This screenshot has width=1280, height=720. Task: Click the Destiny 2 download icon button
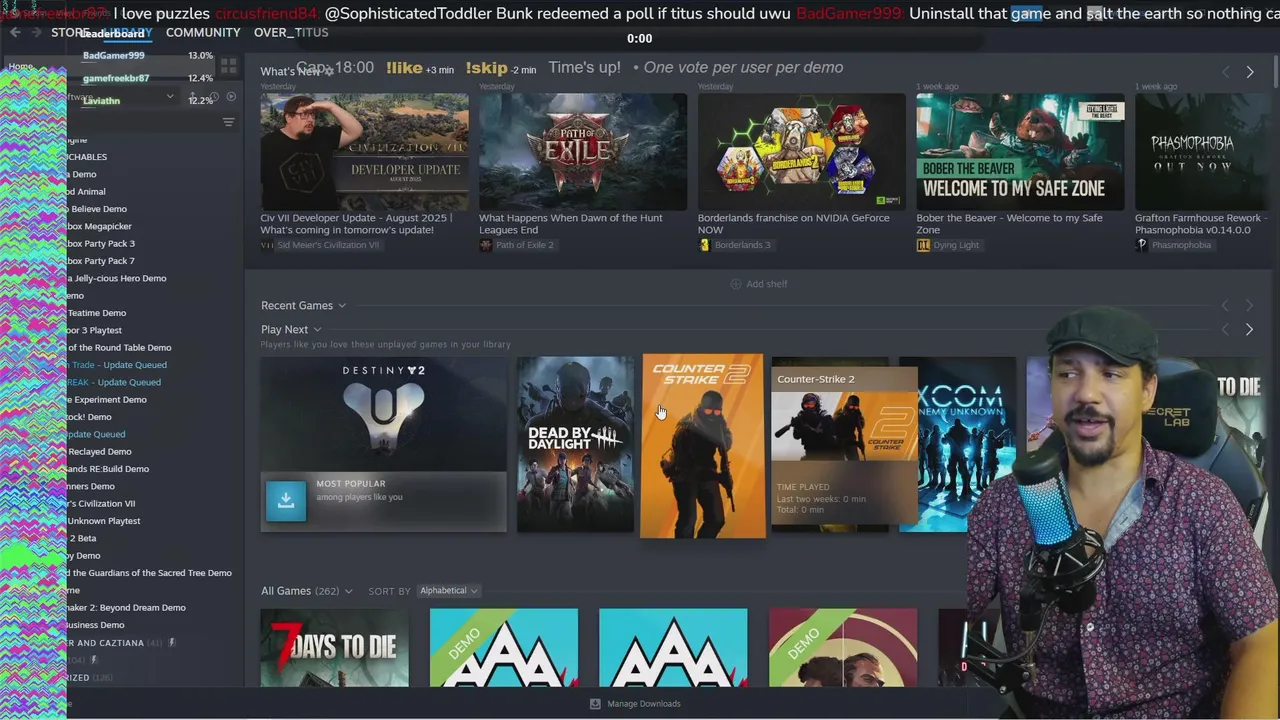[286, 500]
